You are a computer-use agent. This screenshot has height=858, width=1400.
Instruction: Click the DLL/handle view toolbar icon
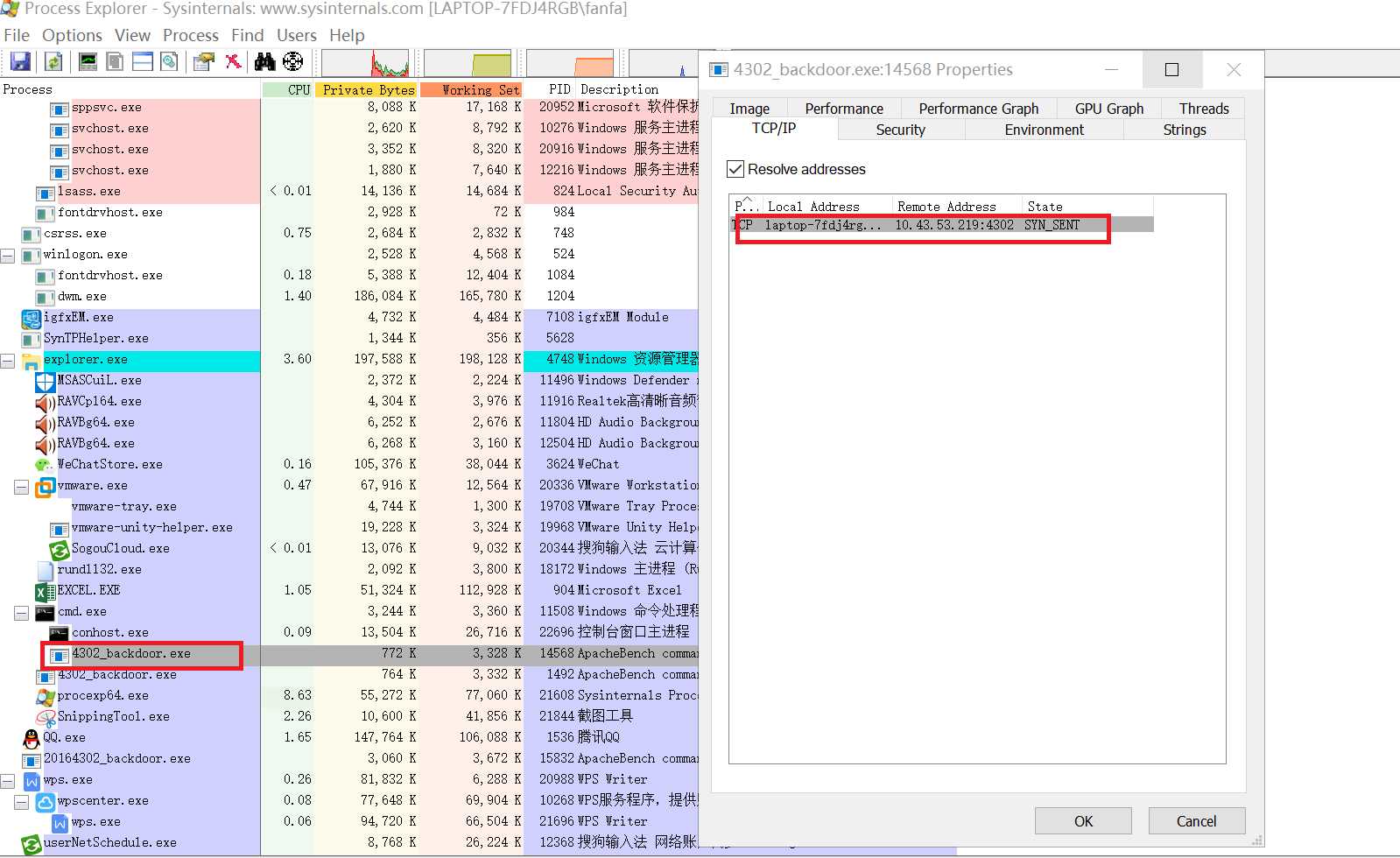(169, 61)
